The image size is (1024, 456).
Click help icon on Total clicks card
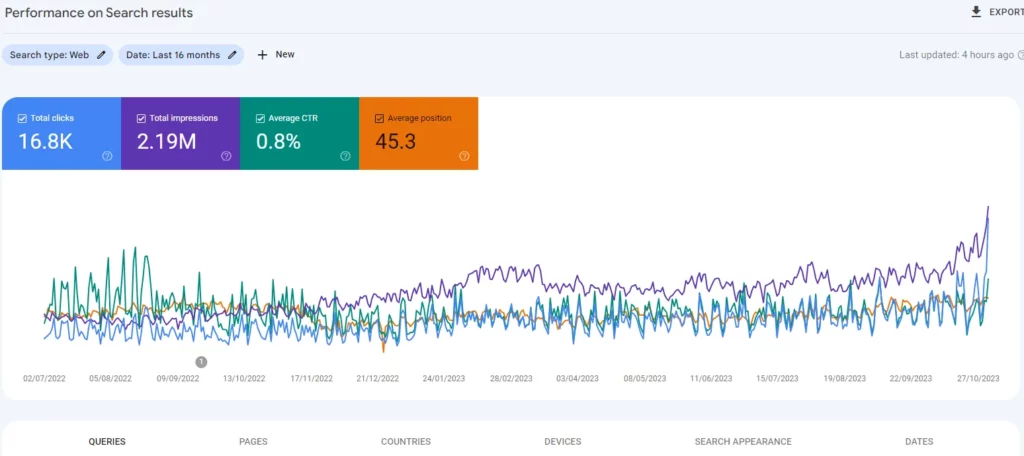click(107, 156)
